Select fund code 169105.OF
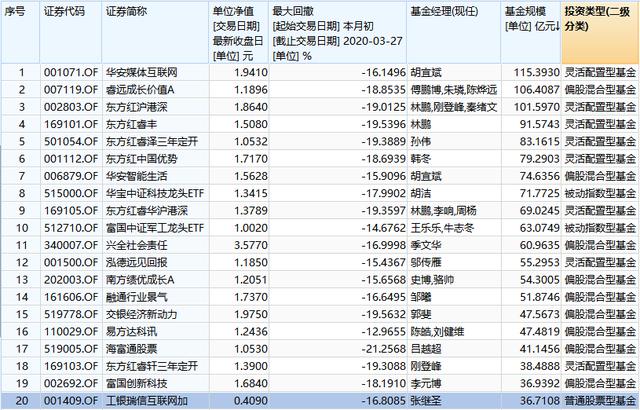The height and width of the screenshot is (410, 640). coord(71,211)
